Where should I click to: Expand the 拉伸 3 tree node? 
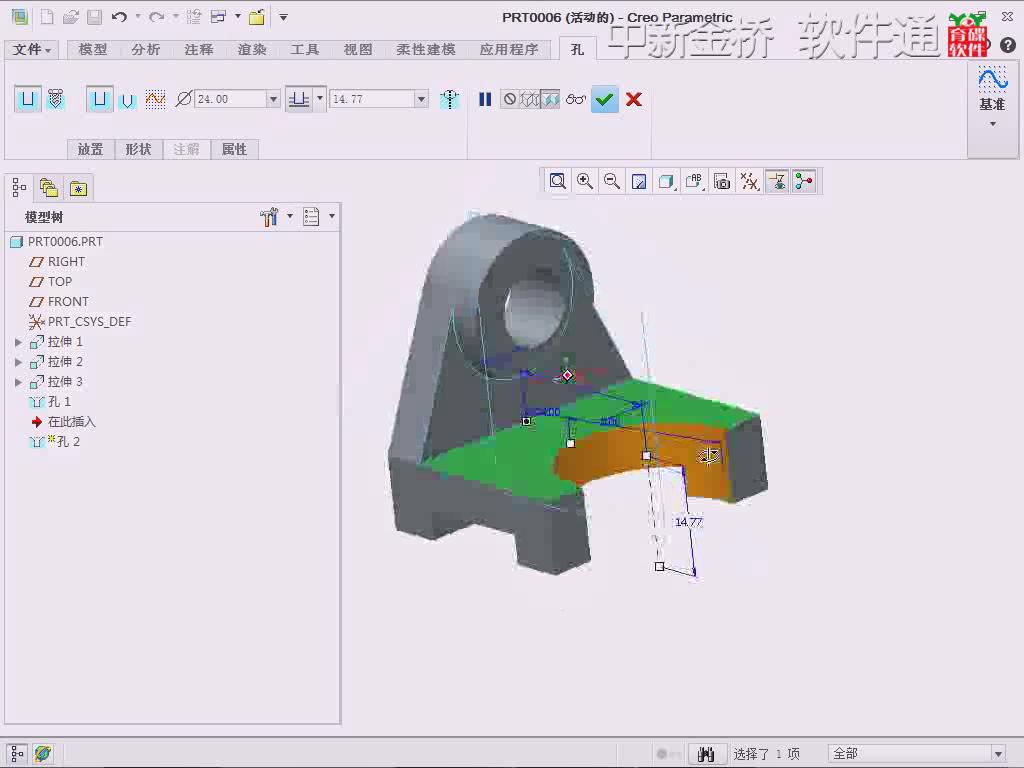[x=19, y=382]
